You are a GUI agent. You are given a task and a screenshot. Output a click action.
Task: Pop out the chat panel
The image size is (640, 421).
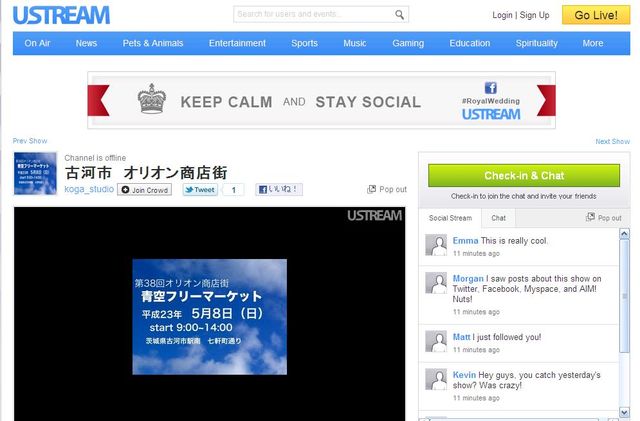point(603,217)
